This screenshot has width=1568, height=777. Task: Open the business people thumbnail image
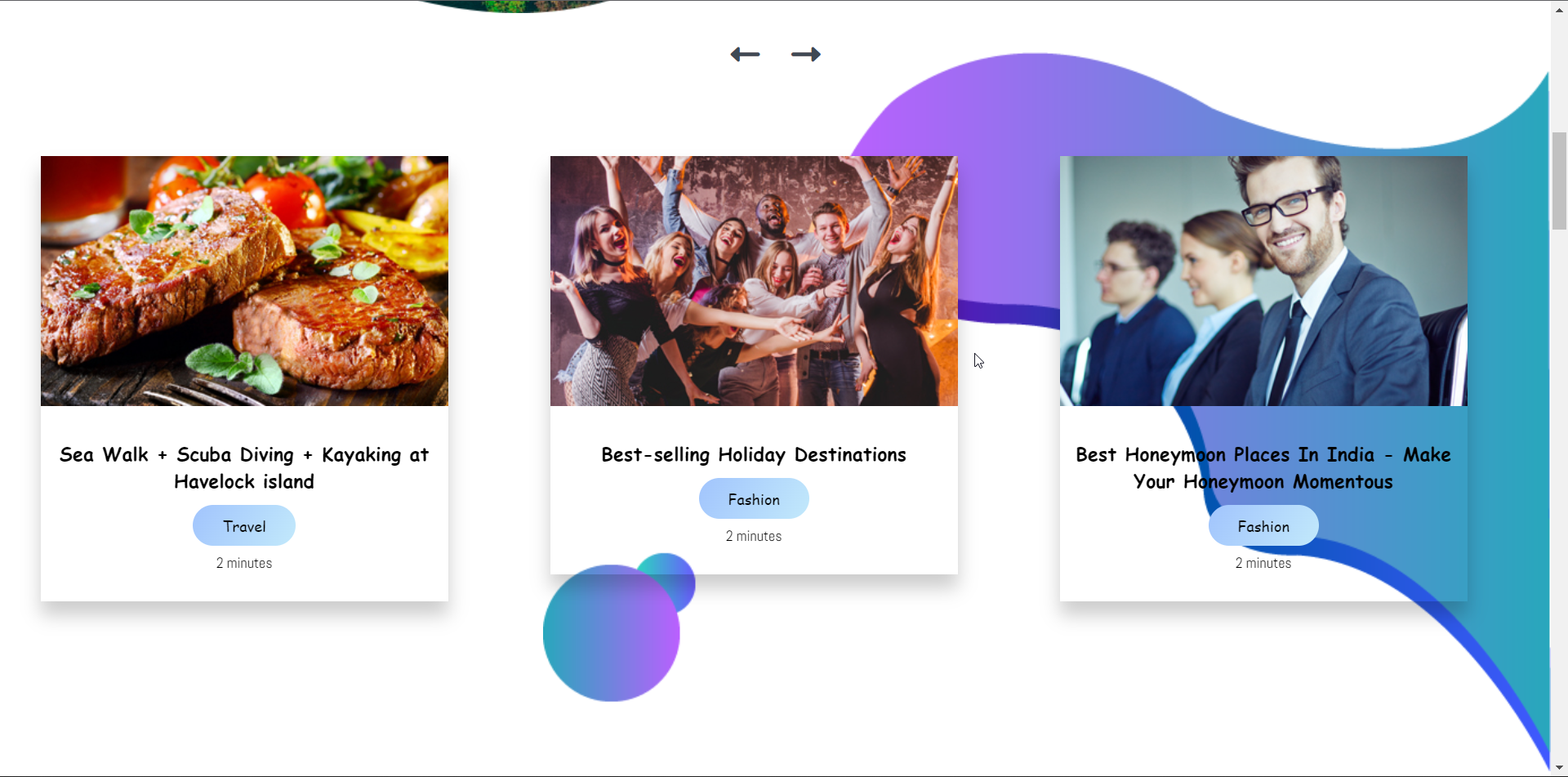pos(1263,281)
